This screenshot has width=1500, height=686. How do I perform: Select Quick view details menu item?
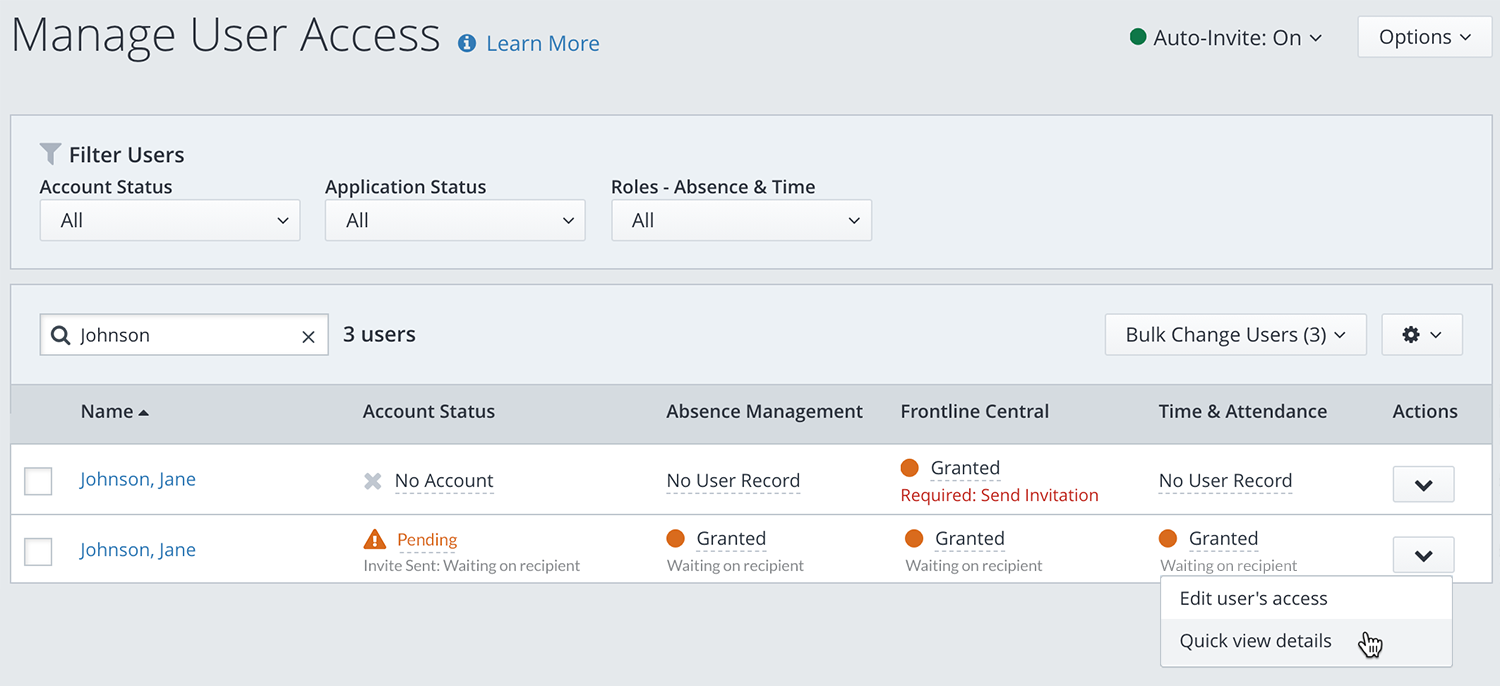pos(1255,641)
